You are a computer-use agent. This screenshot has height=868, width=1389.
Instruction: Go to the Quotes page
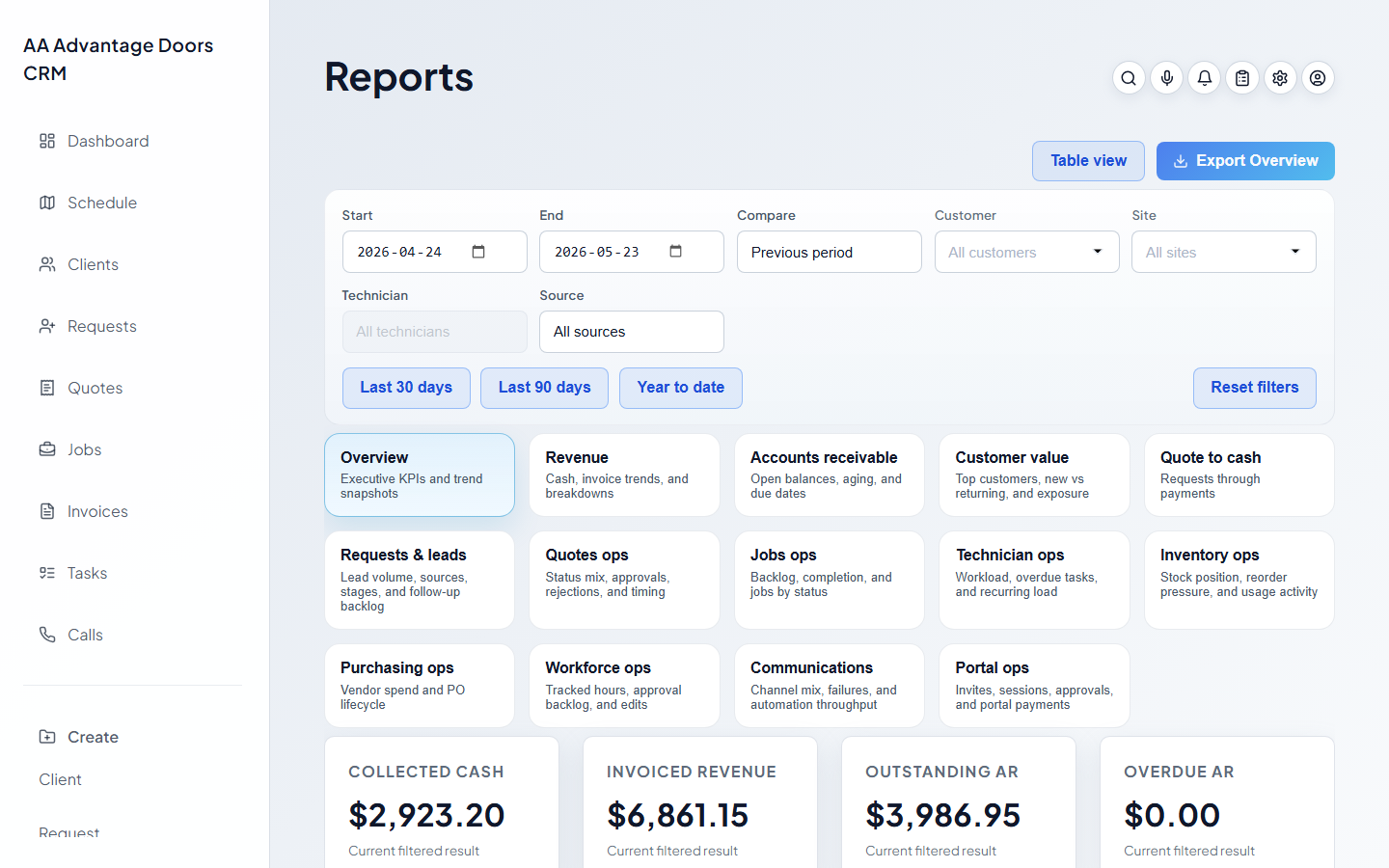(95, 388)
